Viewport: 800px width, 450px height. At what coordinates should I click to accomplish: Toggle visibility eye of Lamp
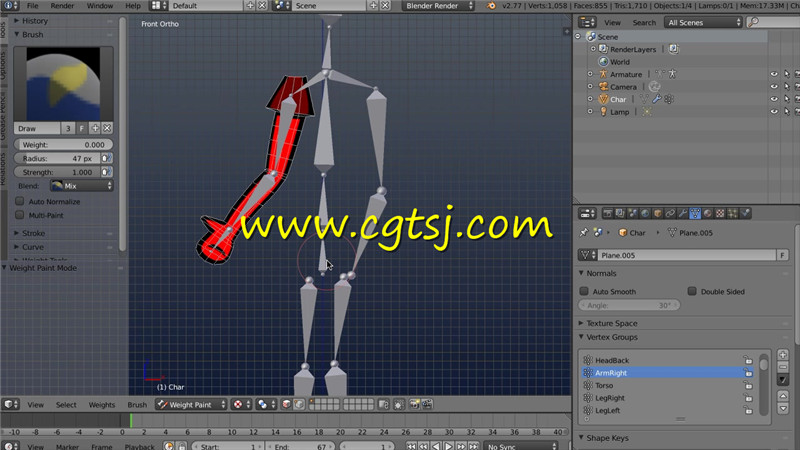point(774,112)
